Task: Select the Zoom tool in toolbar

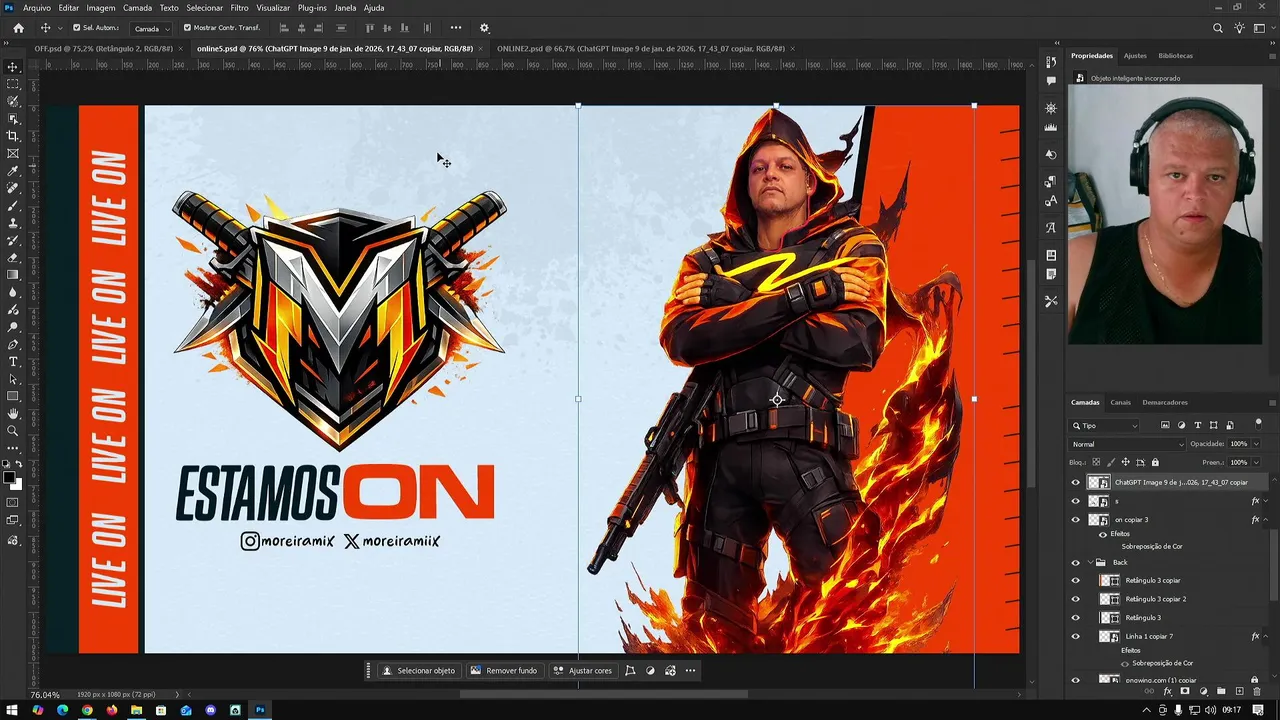Action: pyautogui.click(x=13, y=431)
